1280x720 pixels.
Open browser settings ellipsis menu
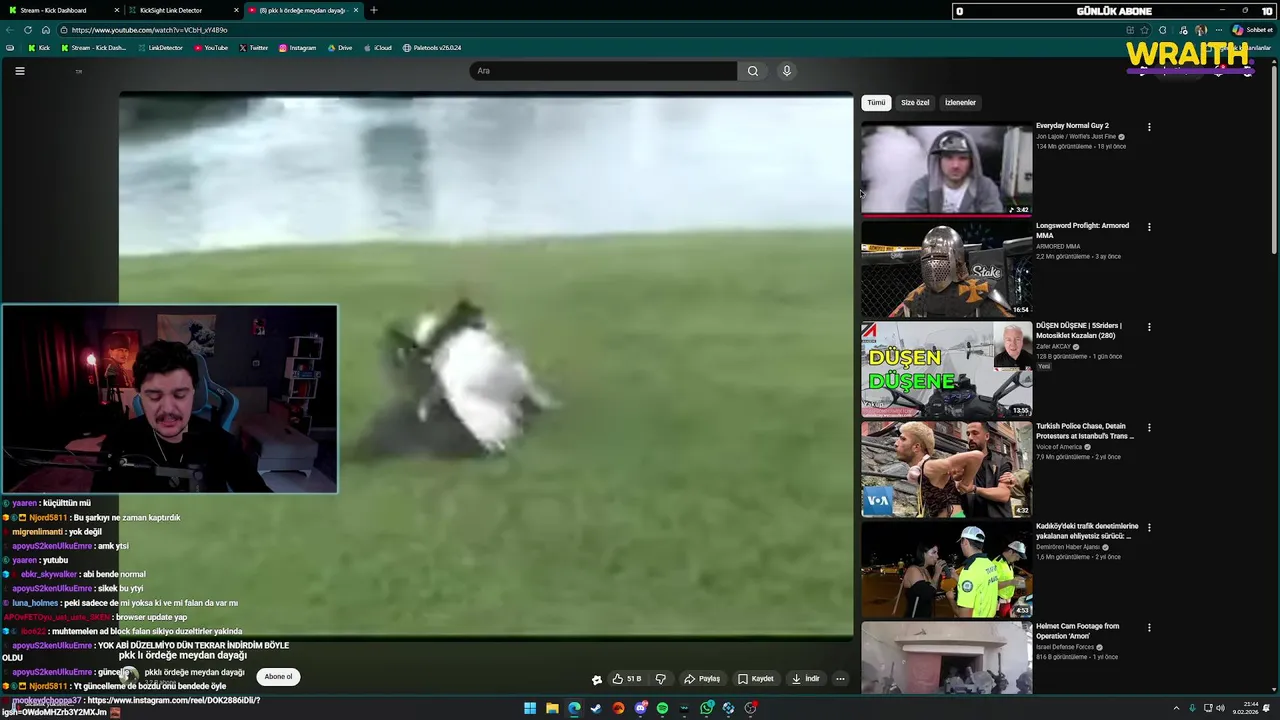point(1219,30)
